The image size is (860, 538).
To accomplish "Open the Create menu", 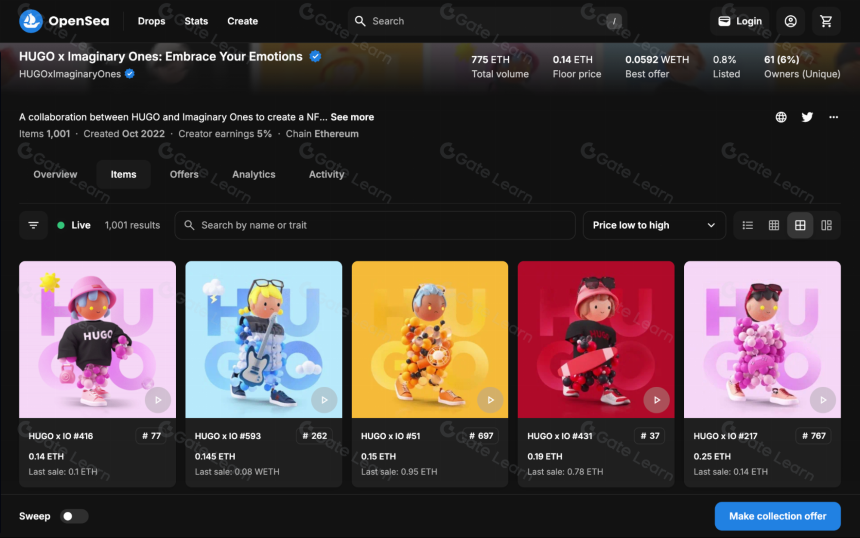I will click(x=242, y=21).
